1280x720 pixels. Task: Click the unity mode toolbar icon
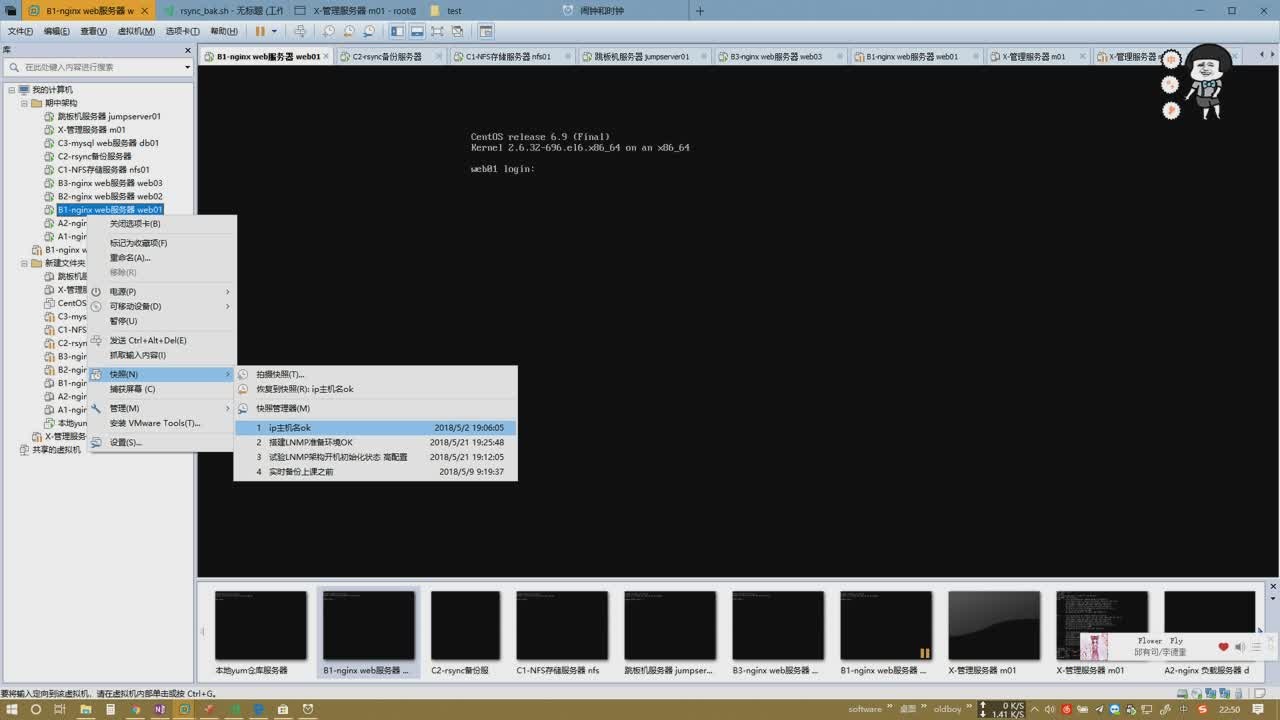tap(457, 32)
